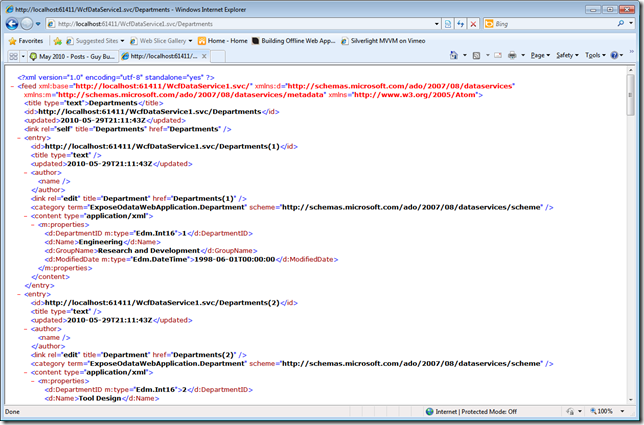Refresh the page with the Refresh icon
Viewport: 644px width, 425px height.
[460, 24]
